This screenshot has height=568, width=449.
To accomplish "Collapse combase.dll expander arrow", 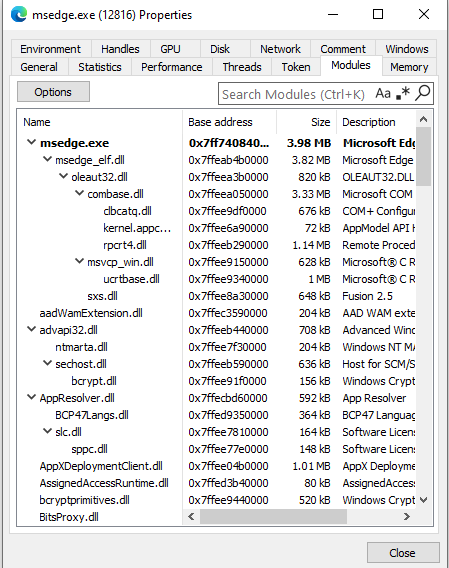I will point(79,193).
